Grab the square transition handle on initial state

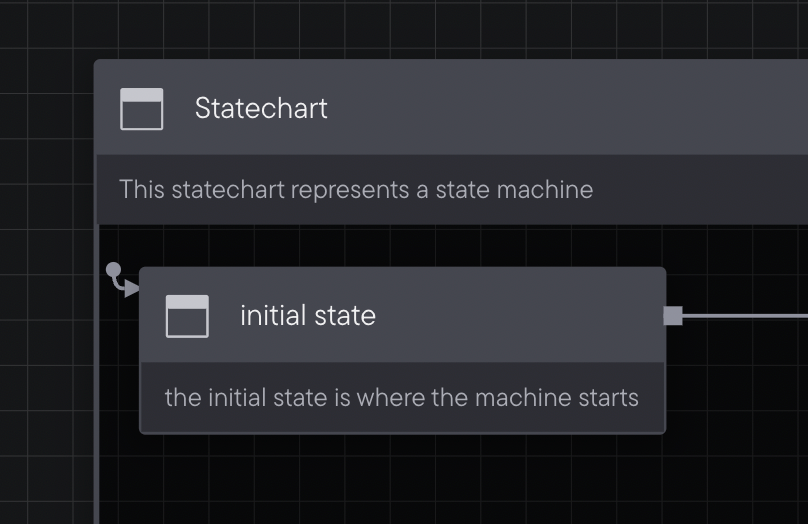[673, 316]
